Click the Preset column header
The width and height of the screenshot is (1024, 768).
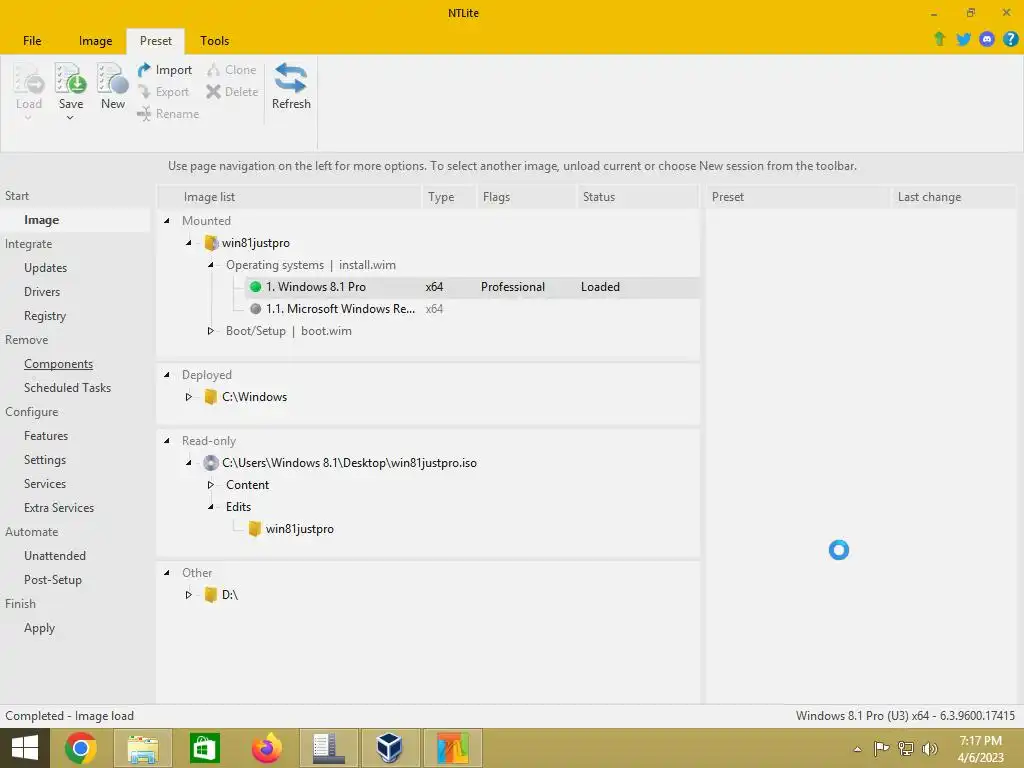pyautogui.click(x=797, y=197)
